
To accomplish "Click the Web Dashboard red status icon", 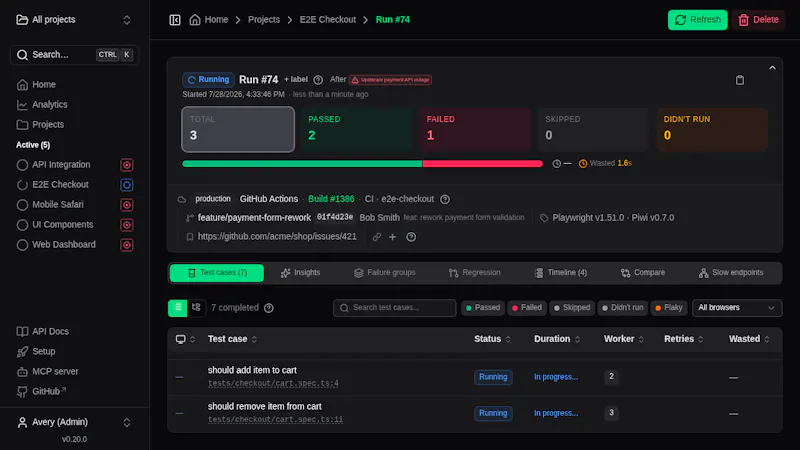I will pos(127,245).
